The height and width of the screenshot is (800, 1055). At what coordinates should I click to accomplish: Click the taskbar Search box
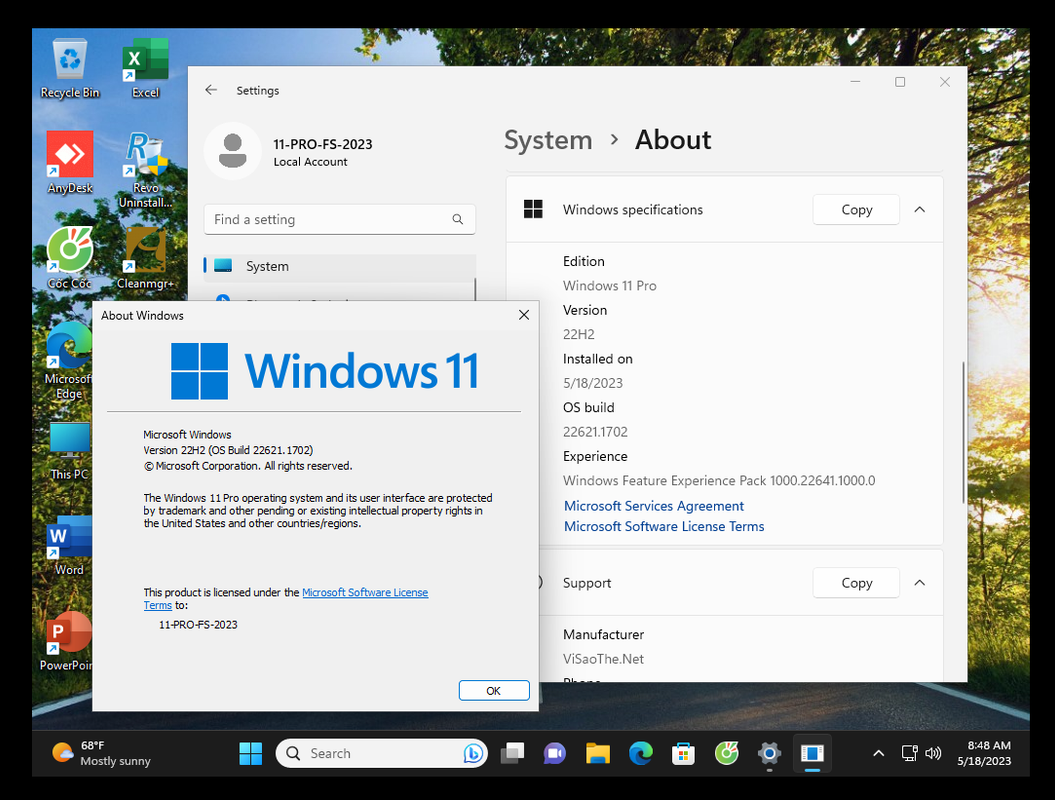[x=381, y=754]
